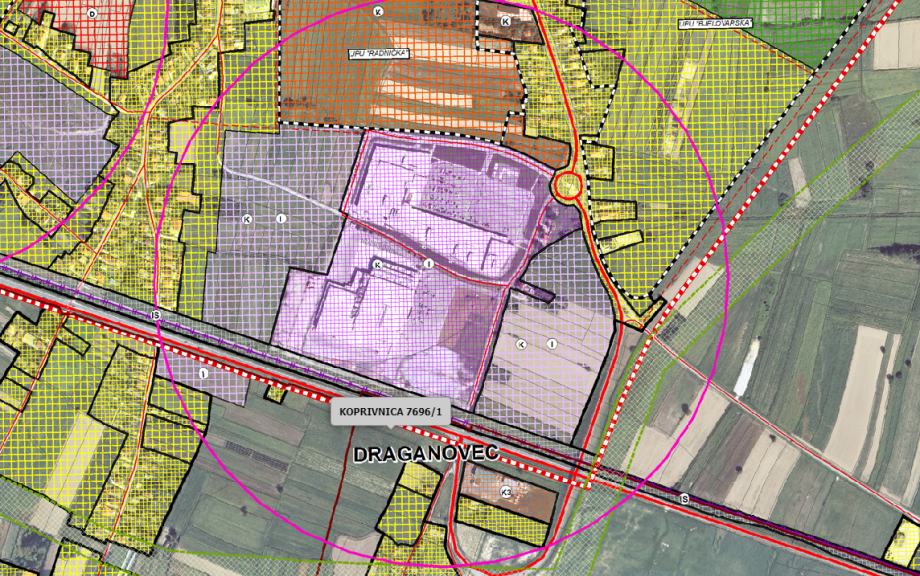
Task: Click the KOPRIVNICA 7696/1 parcel tooltip
Action: click(x=390, y=412)
